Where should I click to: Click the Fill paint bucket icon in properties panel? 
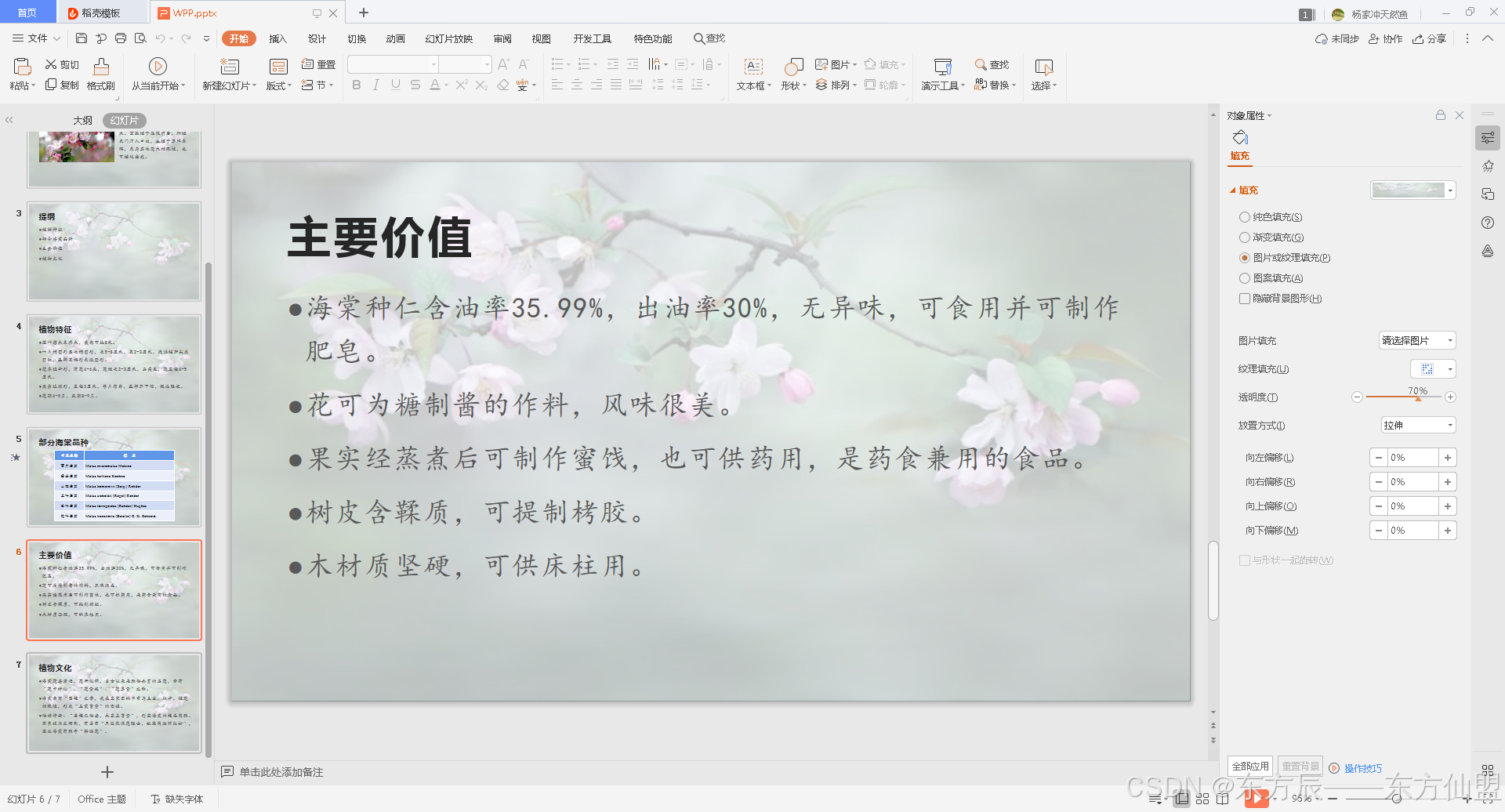(x=1240, y=138)
